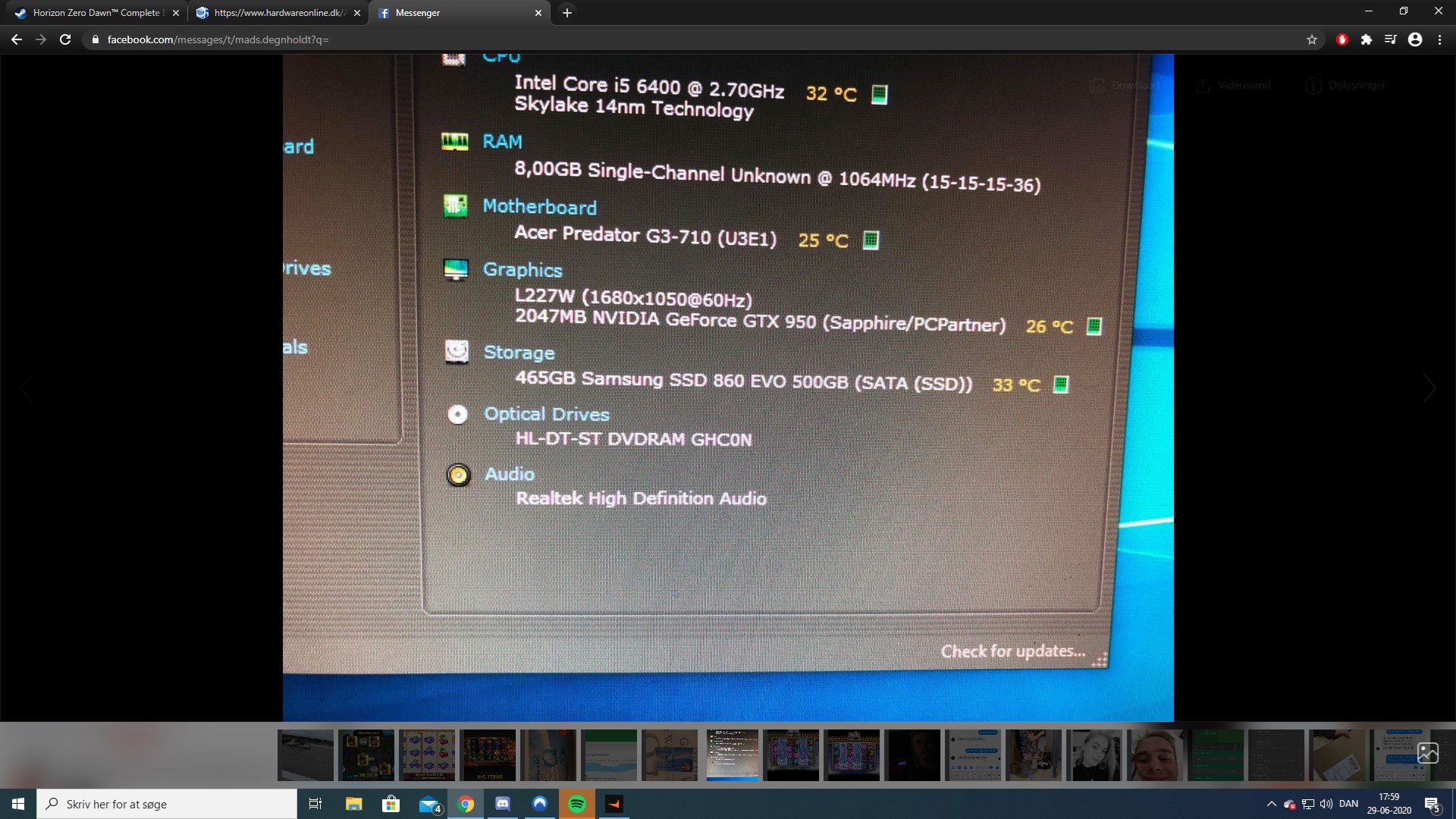
Task: Open the blue circular taskbar app
Action: pos(540,804)
